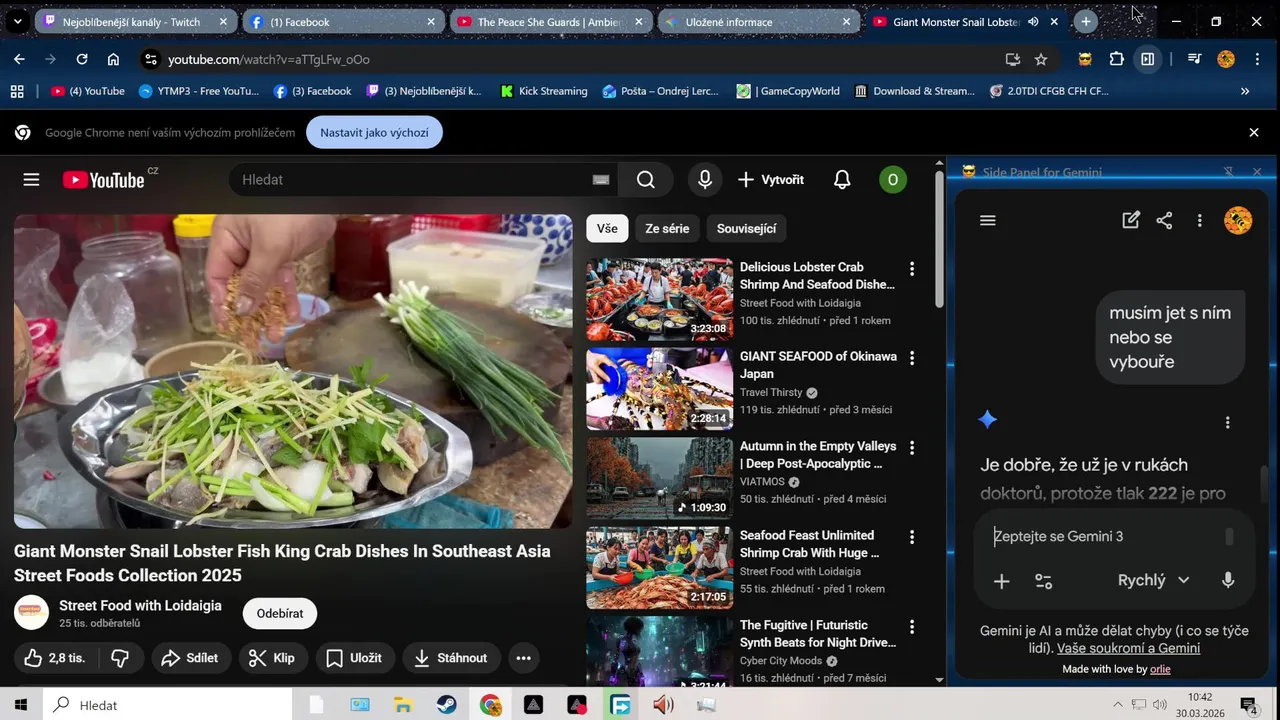Show more bookmarks with double chevron
Image resolution: width=1280 pixels, height=720 pixels.
(x=1245, y=91)
